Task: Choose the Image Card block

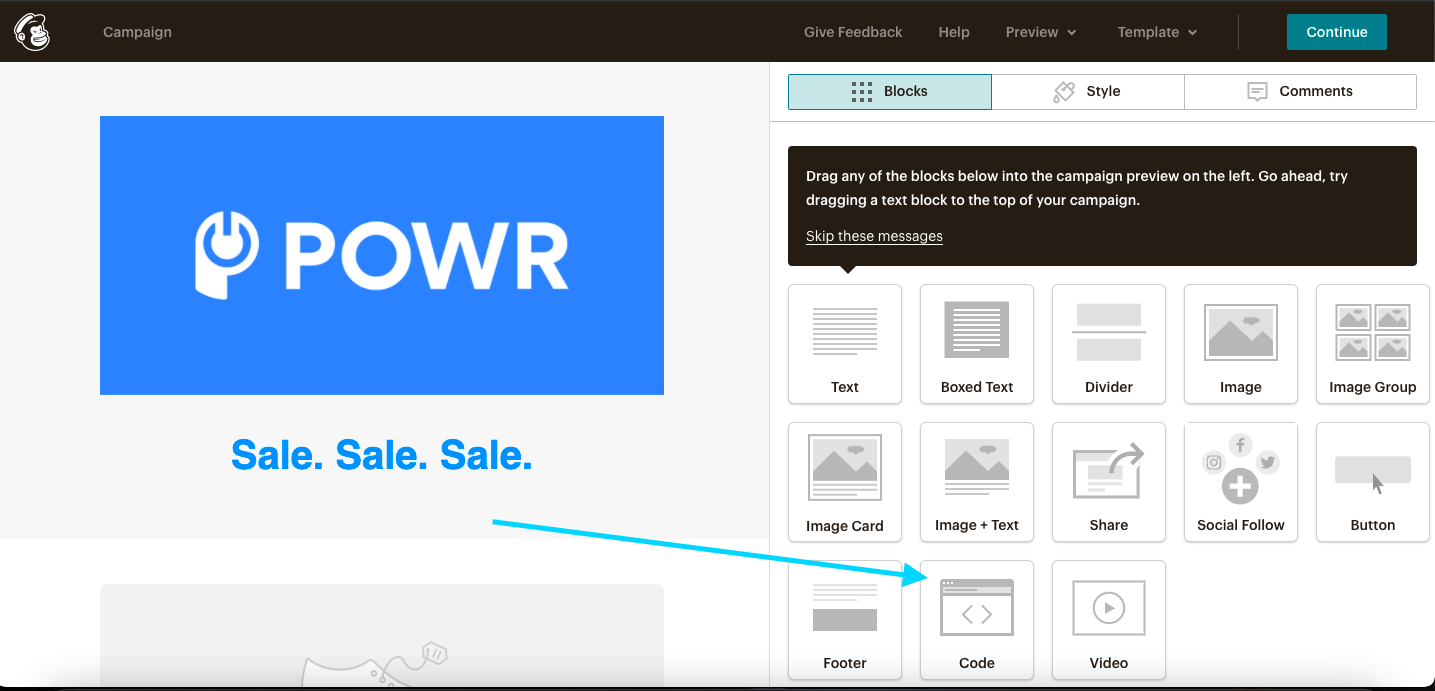Action: tap(845, 482)
